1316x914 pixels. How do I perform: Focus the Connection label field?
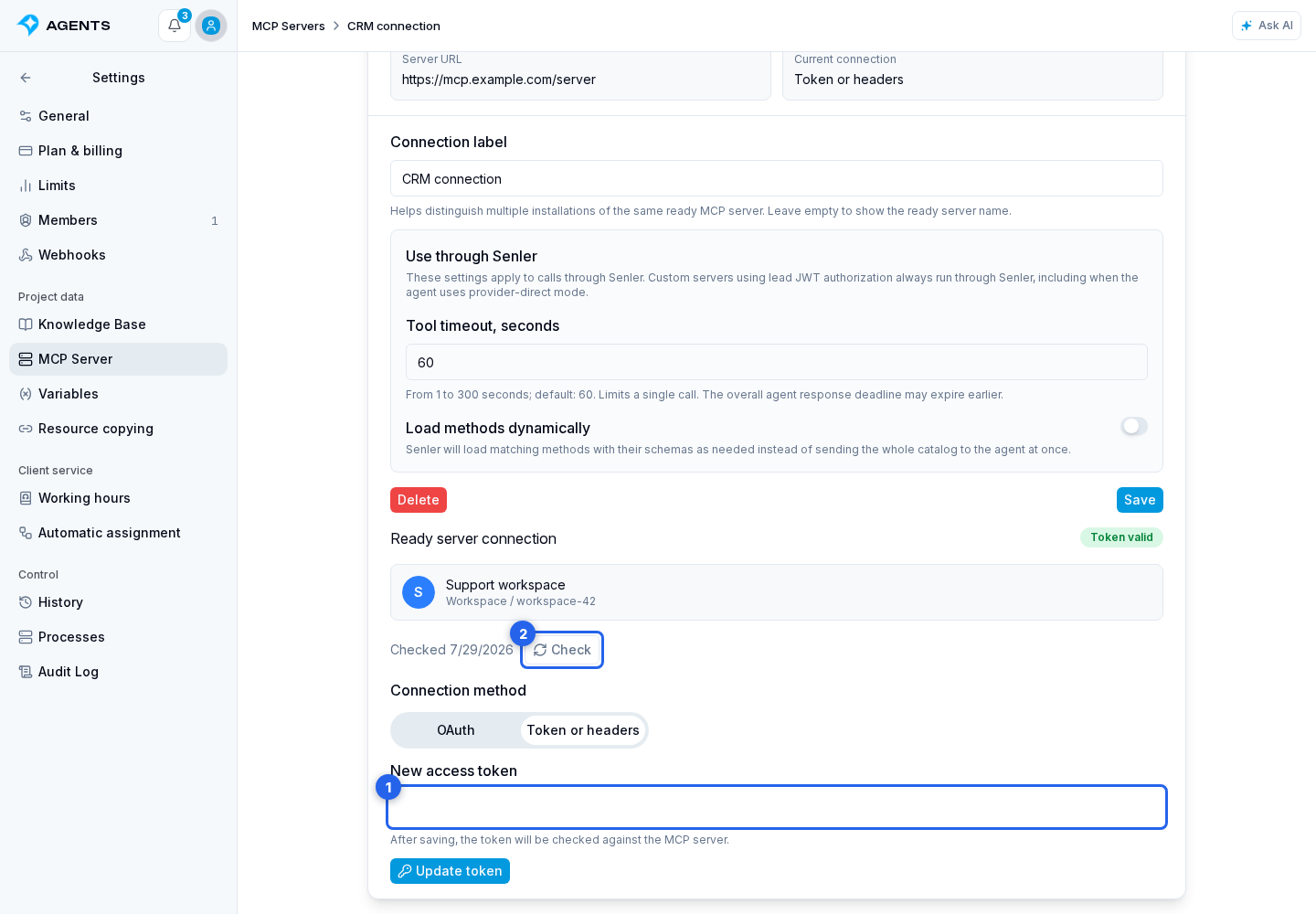click(777, 178)
